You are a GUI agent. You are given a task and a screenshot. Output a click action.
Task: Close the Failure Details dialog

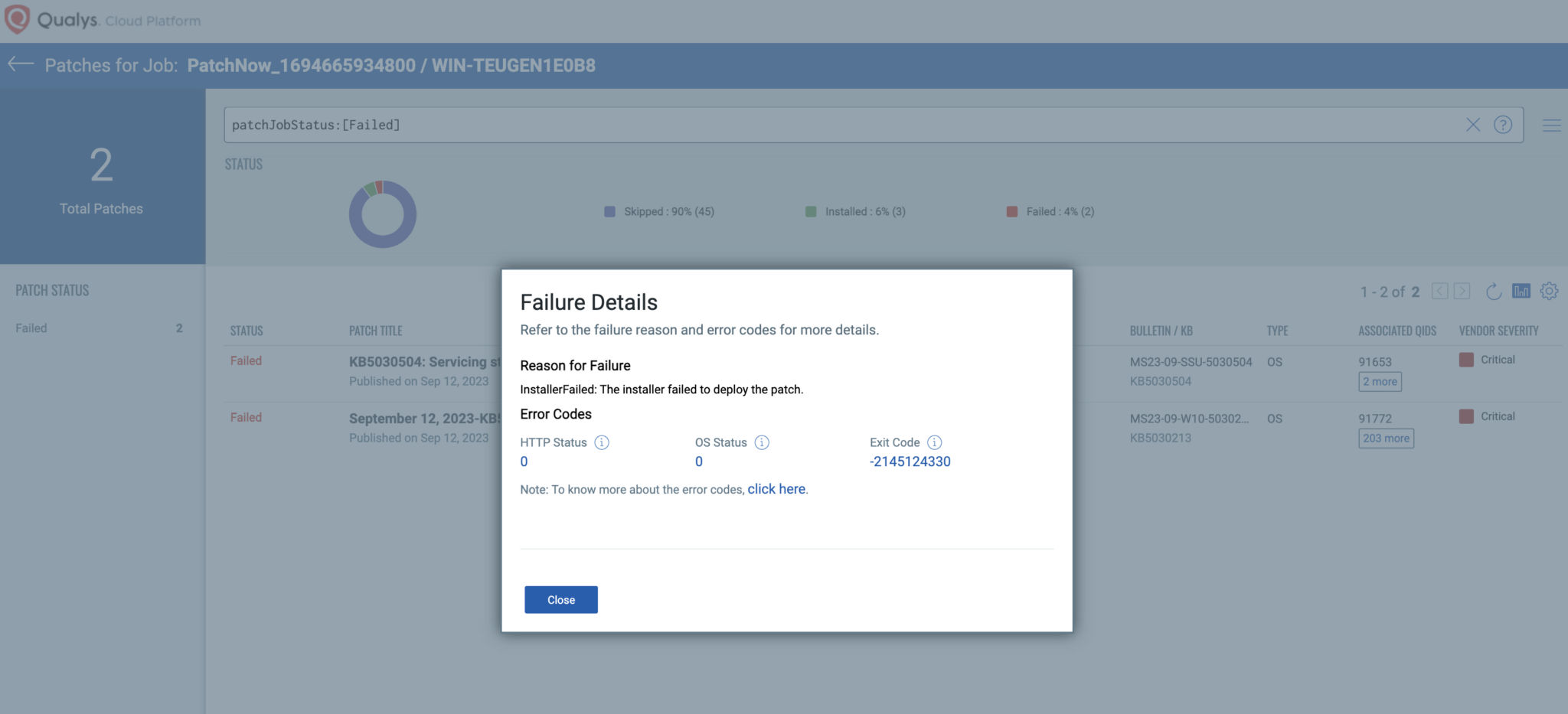[560, 599]
